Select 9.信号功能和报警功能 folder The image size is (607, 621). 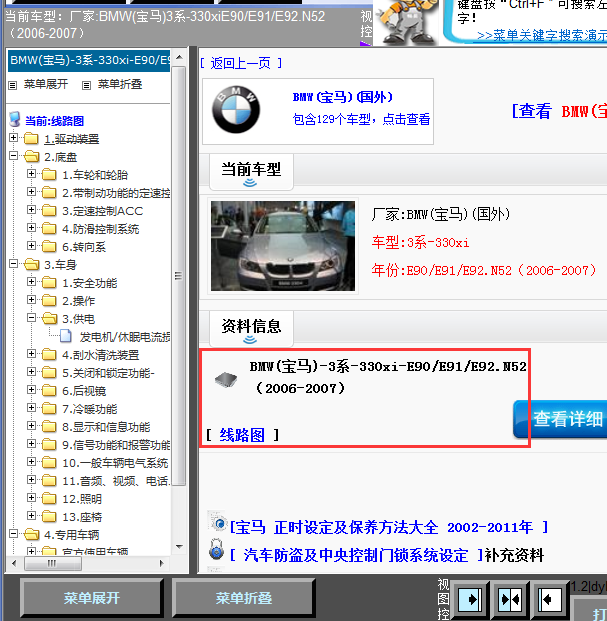tap(116, 445)
